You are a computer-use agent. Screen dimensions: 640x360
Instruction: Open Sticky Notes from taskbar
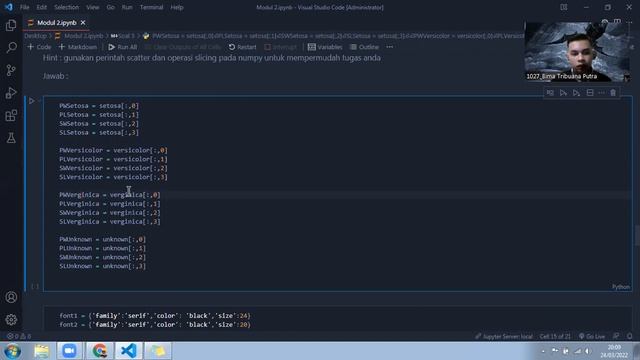(158, 351)
